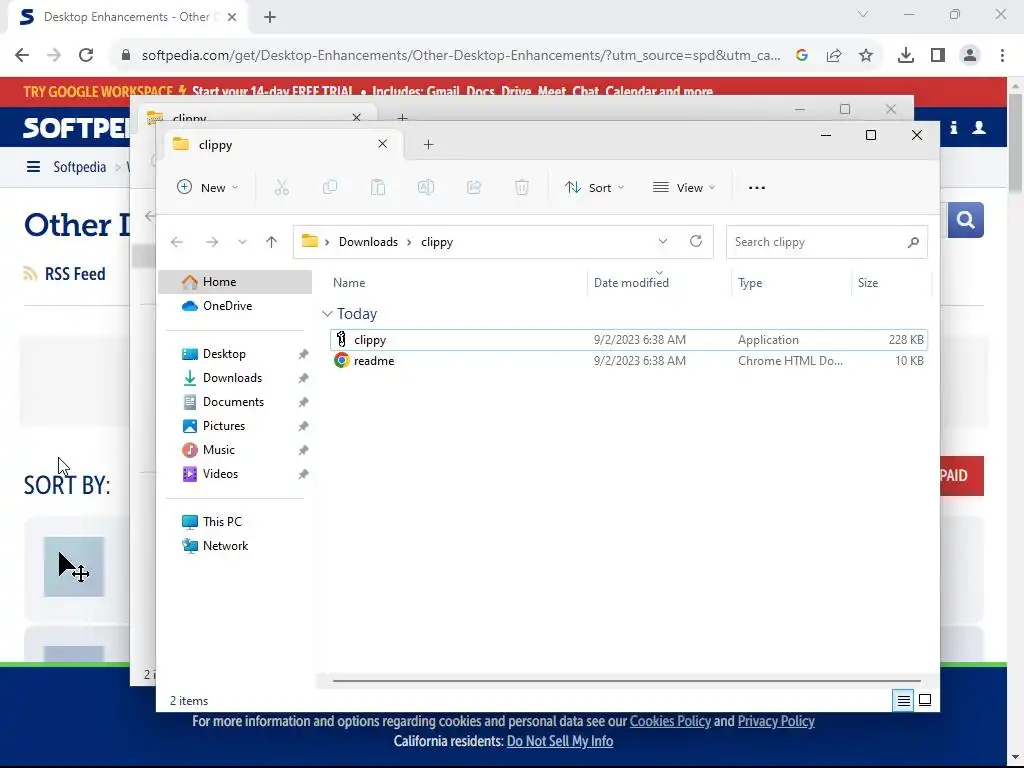
Task: Toggle Chrome side panel icon
Action: 938,56
